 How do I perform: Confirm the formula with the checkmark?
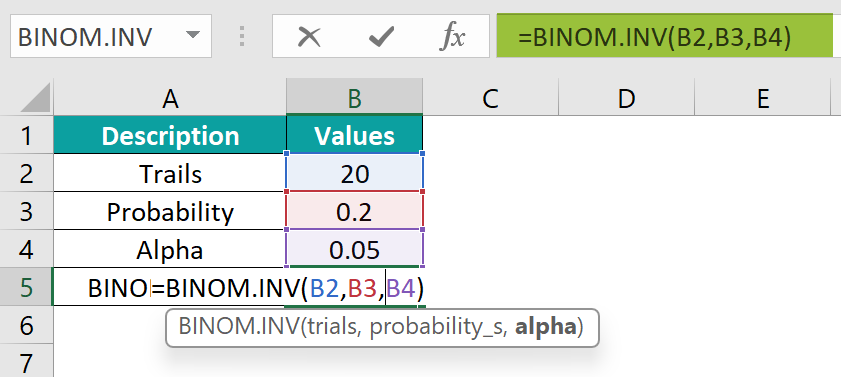(x=381, y=37)
